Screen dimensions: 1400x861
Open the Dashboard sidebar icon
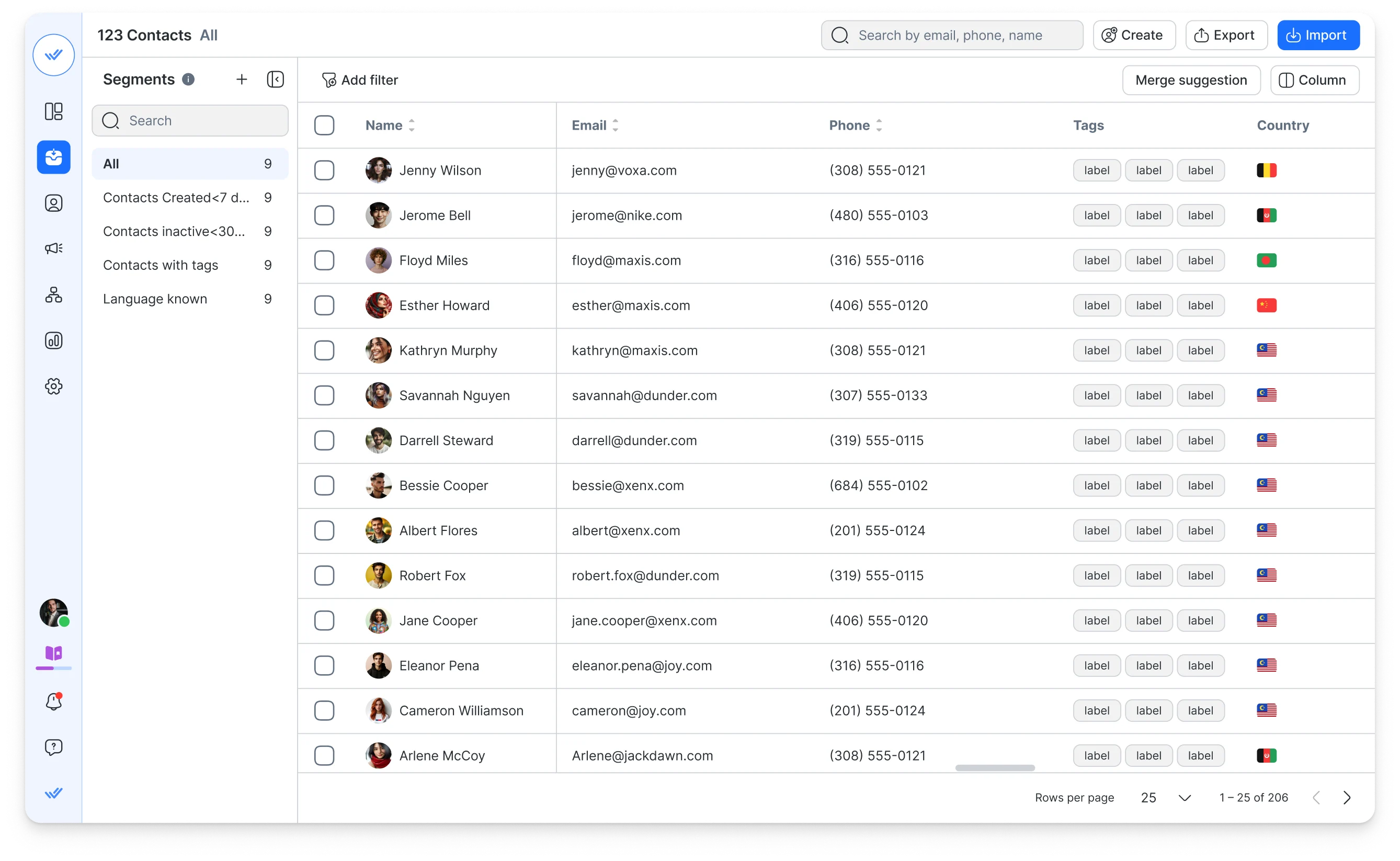(x=53, y=111)
